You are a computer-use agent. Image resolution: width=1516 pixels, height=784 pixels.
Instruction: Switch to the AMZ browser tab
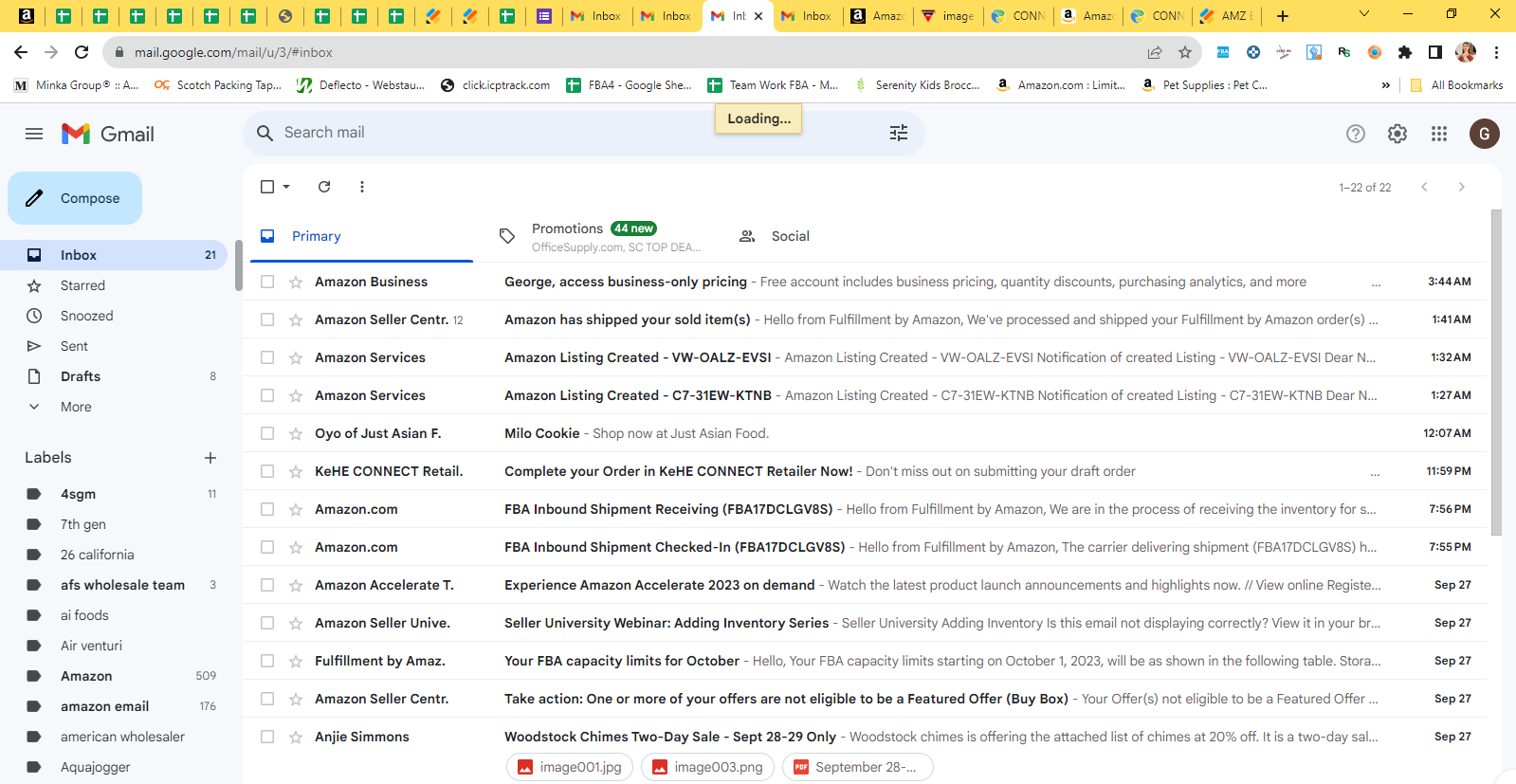click(1226, 16)
